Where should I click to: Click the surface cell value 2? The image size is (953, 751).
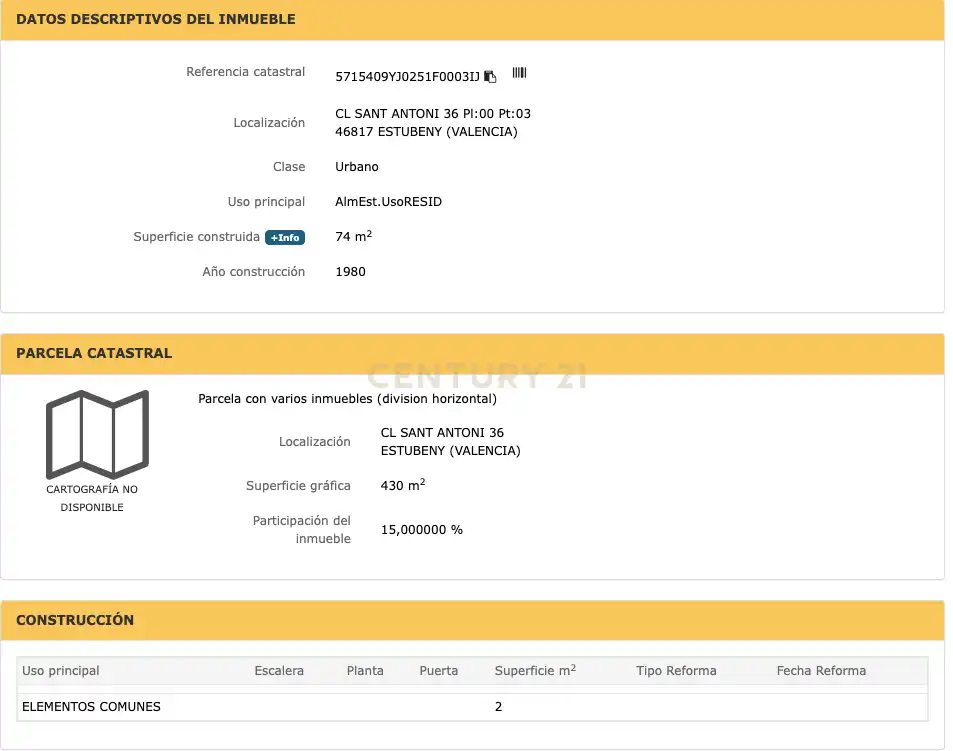click(498, 707)
